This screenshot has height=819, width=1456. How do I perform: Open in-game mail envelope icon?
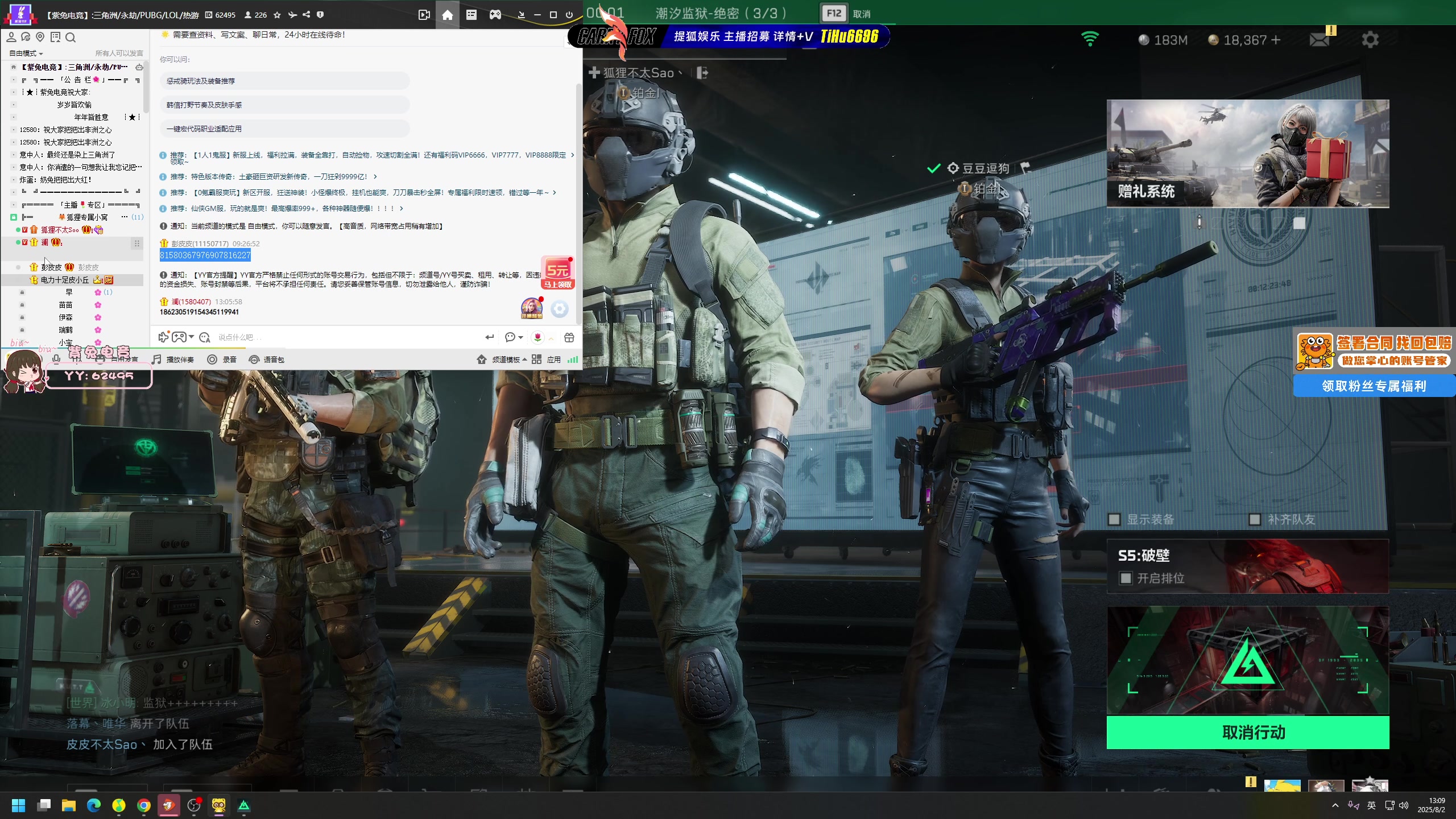coord(1319,40)
